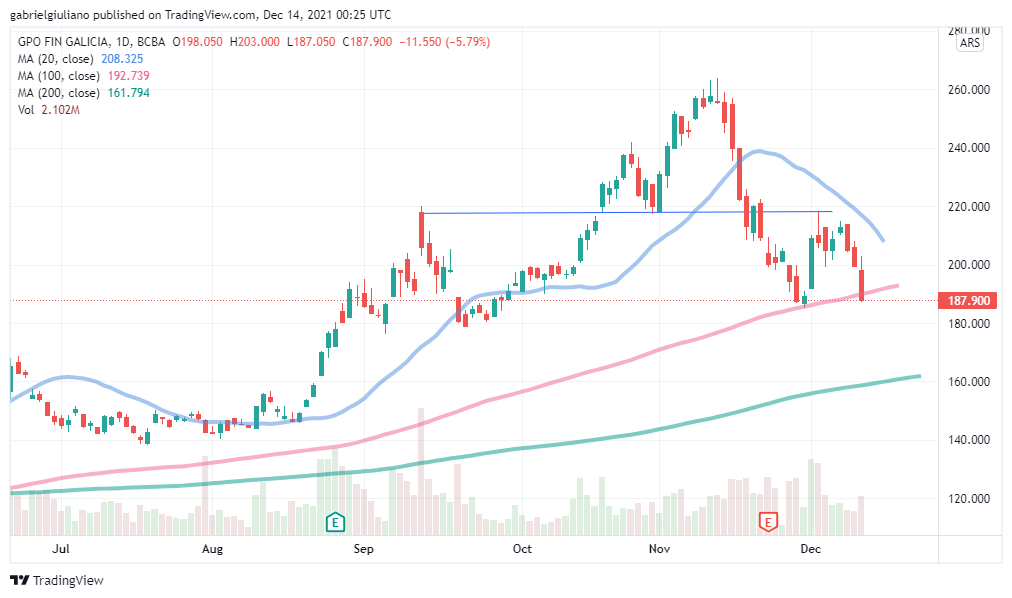Click the 220.000 price axis label

coord(969,206)
